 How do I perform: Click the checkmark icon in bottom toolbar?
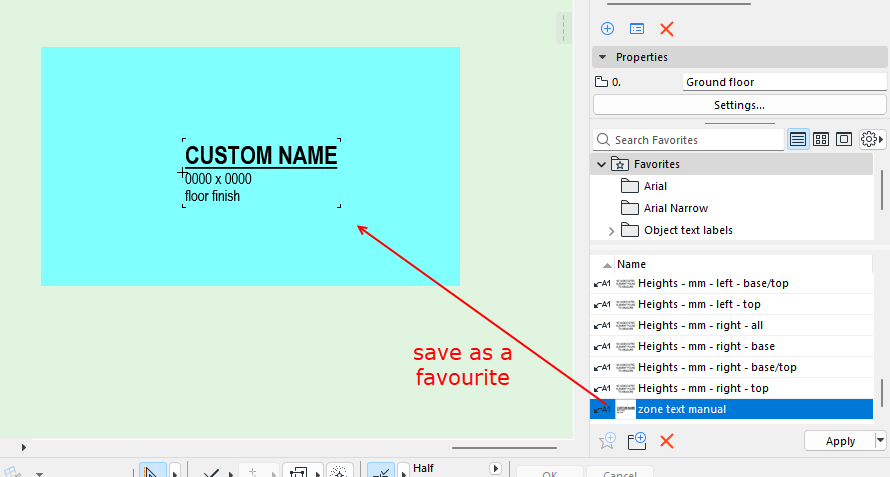tap(211, 472)
